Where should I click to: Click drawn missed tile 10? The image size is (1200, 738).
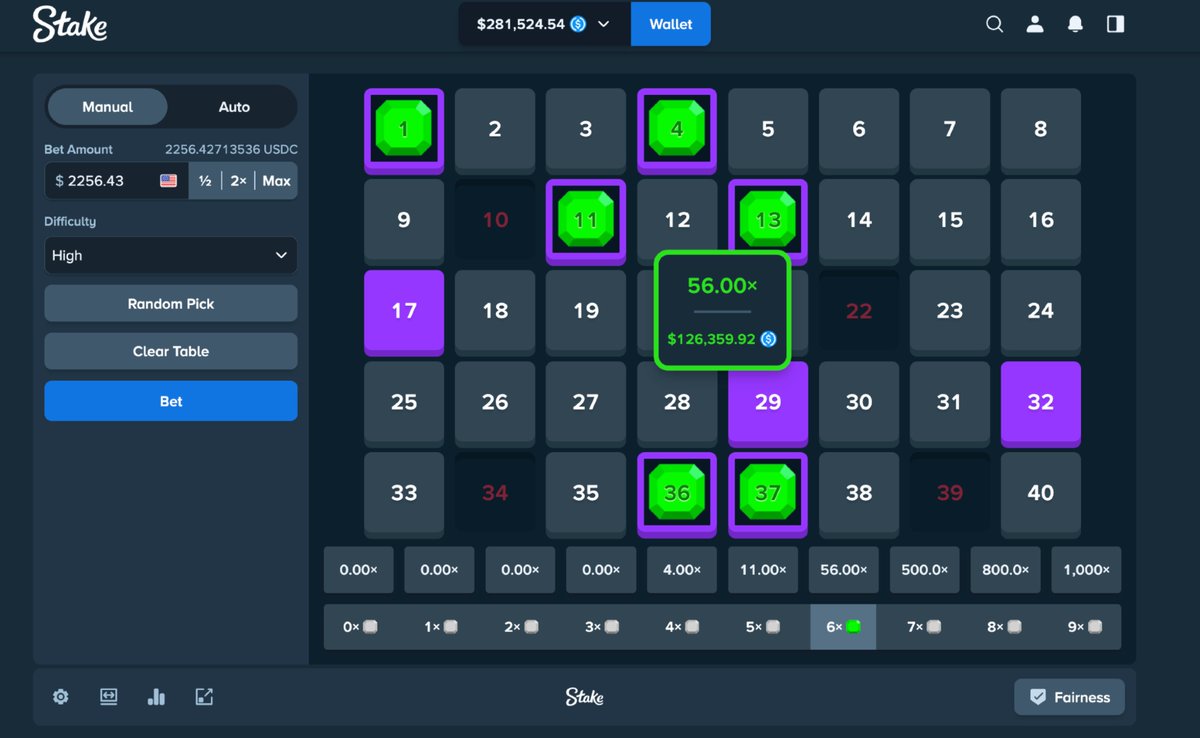tap(495, 221)
